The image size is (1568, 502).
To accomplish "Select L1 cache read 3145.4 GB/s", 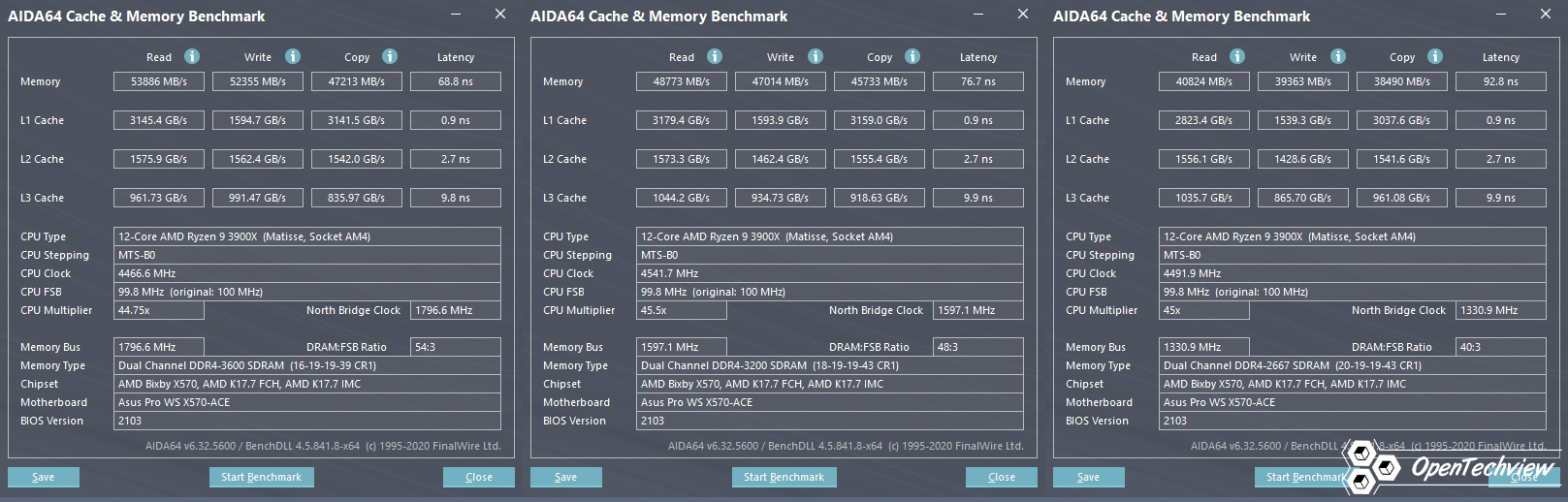I will click(x=159, y=120).
